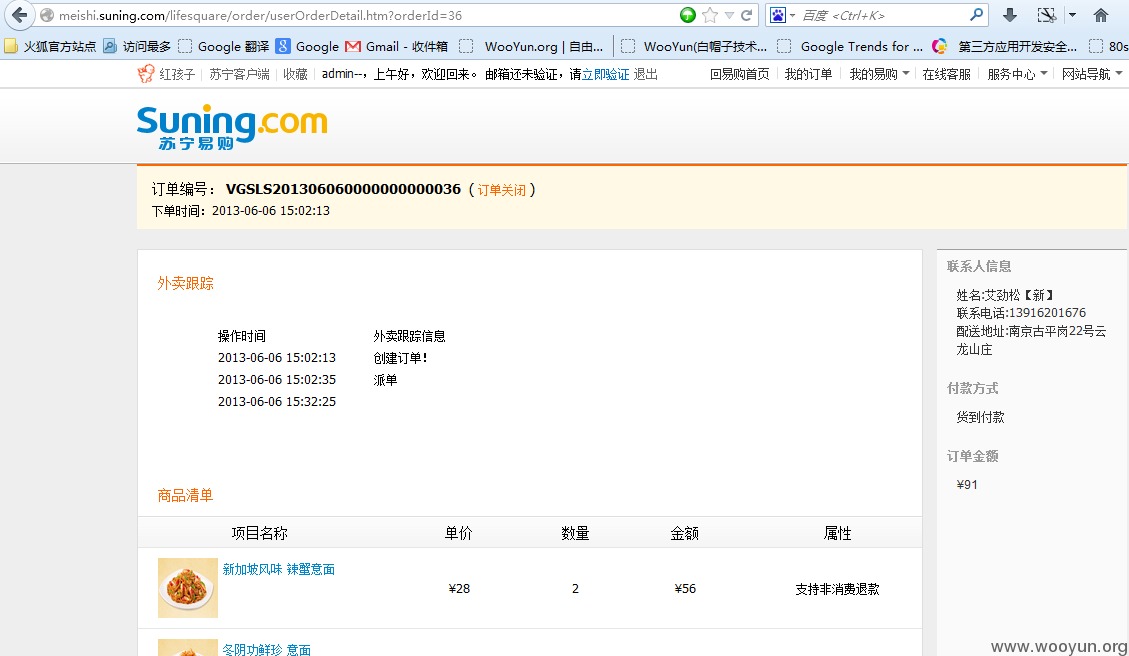Viewport: 1129px width, 656px height.
Task: Click the 单价 column header
Action: (459, 533)
